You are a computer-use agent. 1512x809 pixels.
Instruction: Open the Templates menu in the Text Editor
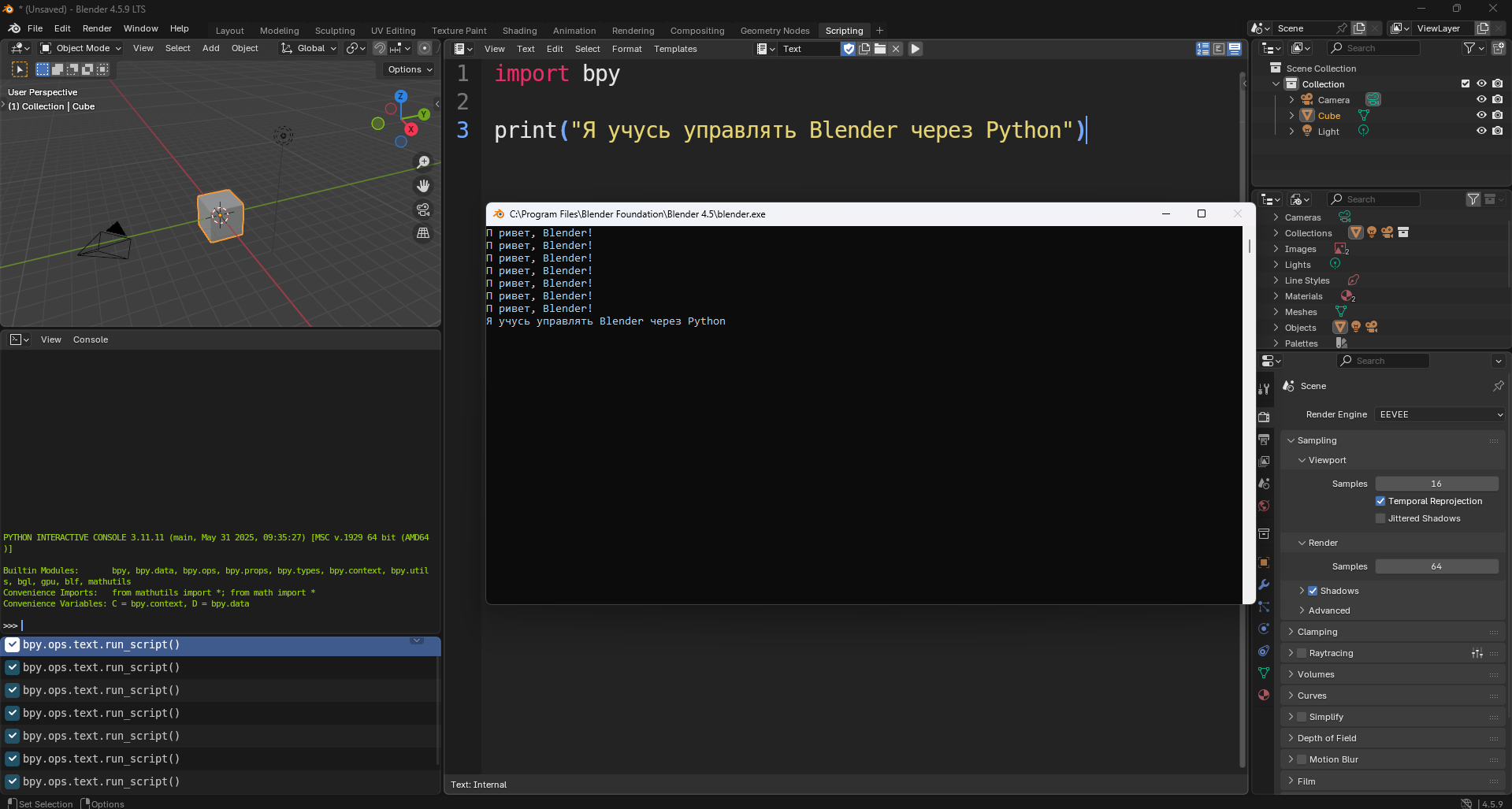click(x=675, y=49)
